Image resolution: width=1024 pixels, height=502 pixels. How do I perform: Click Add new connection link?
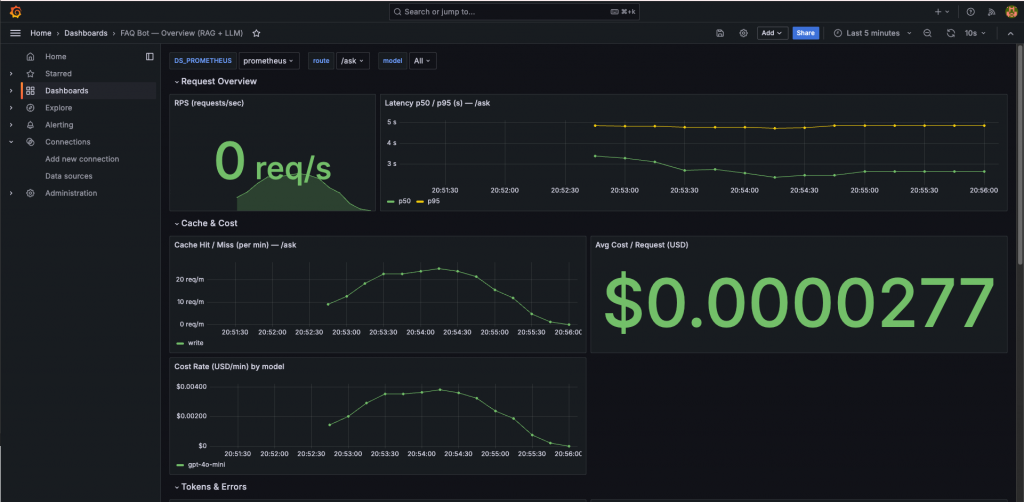point(82,159)
